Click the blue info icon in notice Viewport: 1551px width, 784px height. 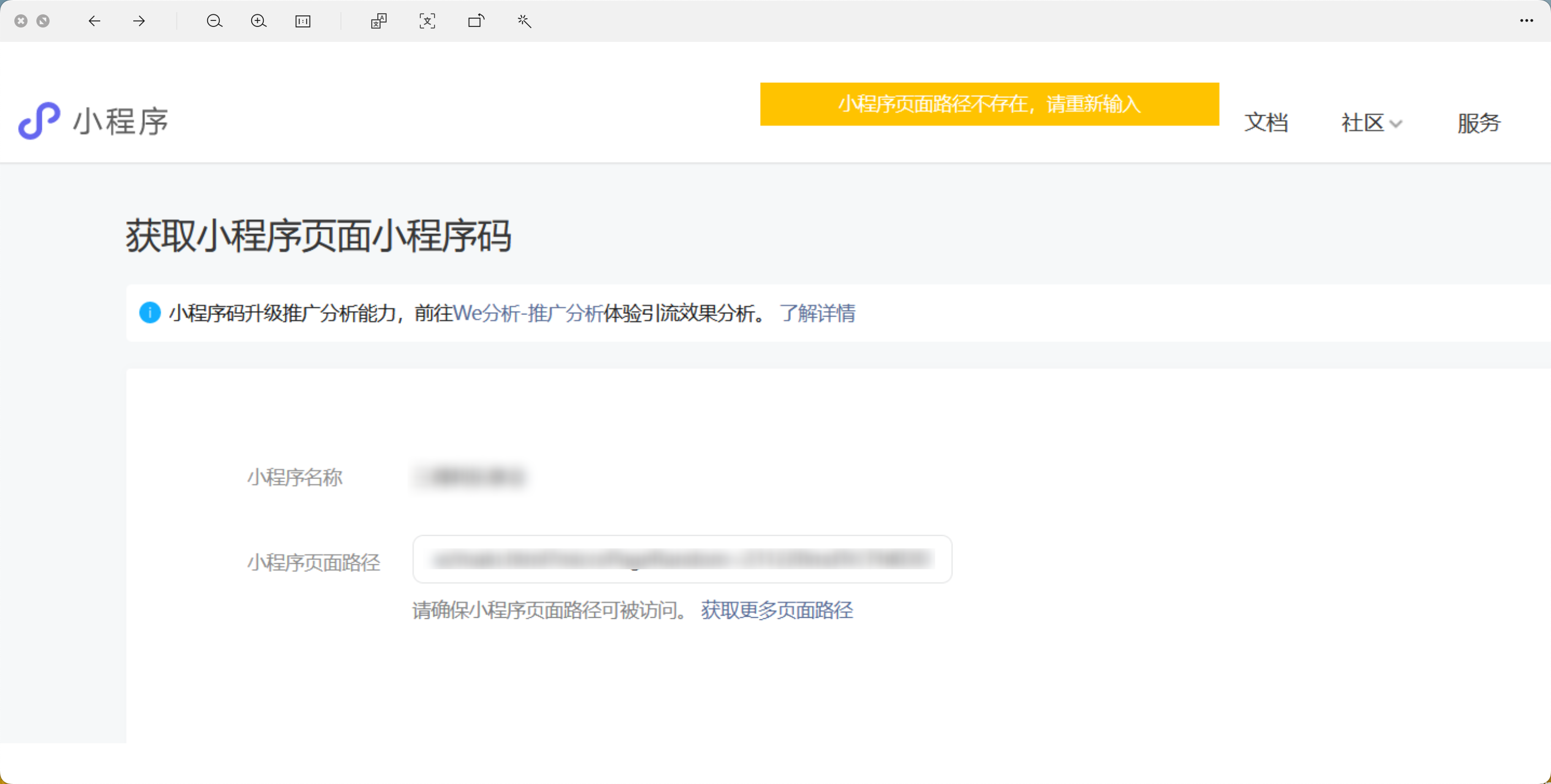(150, 313)
